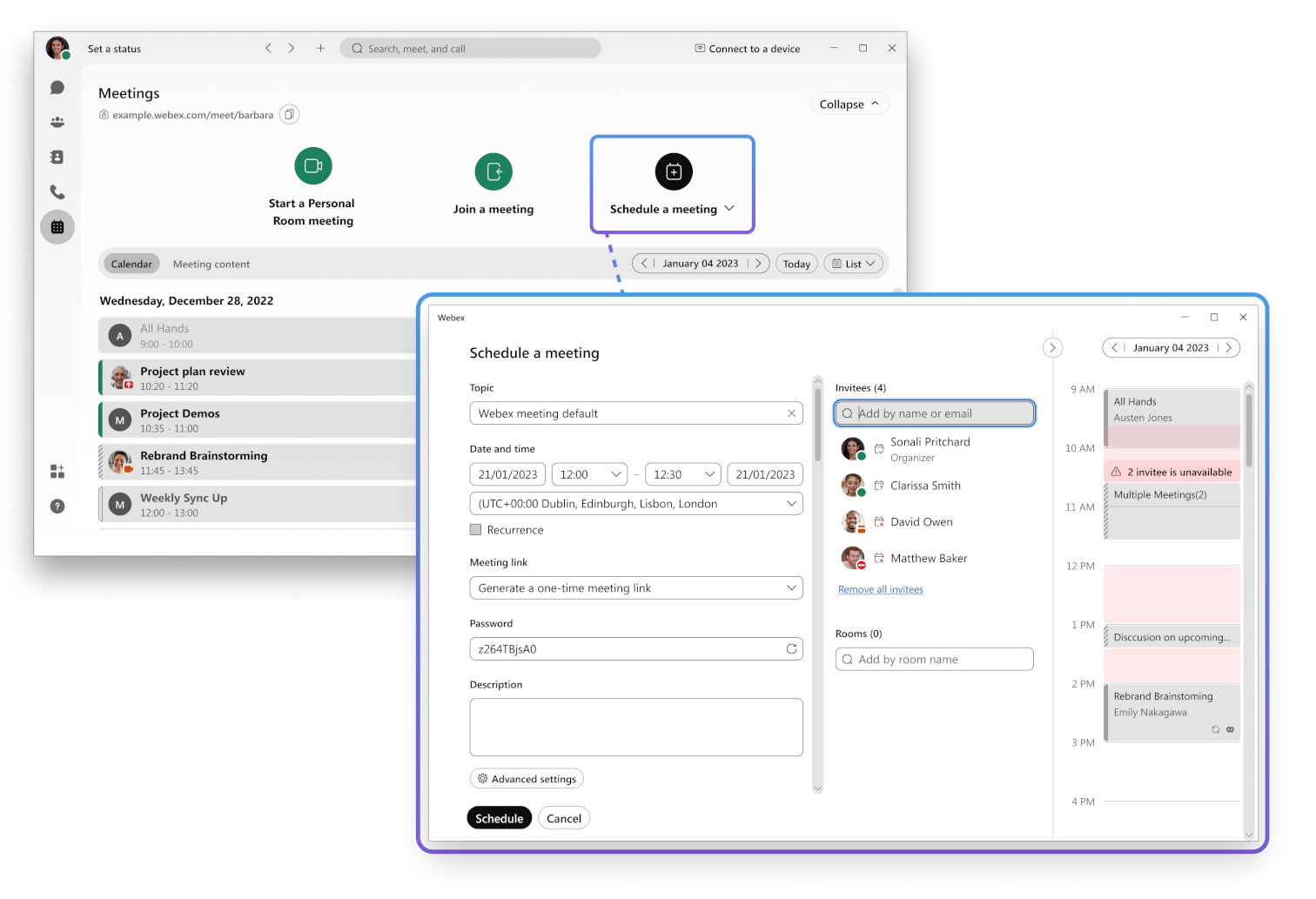Click the start date 21/01/2023 field

[x=508, y=475]
